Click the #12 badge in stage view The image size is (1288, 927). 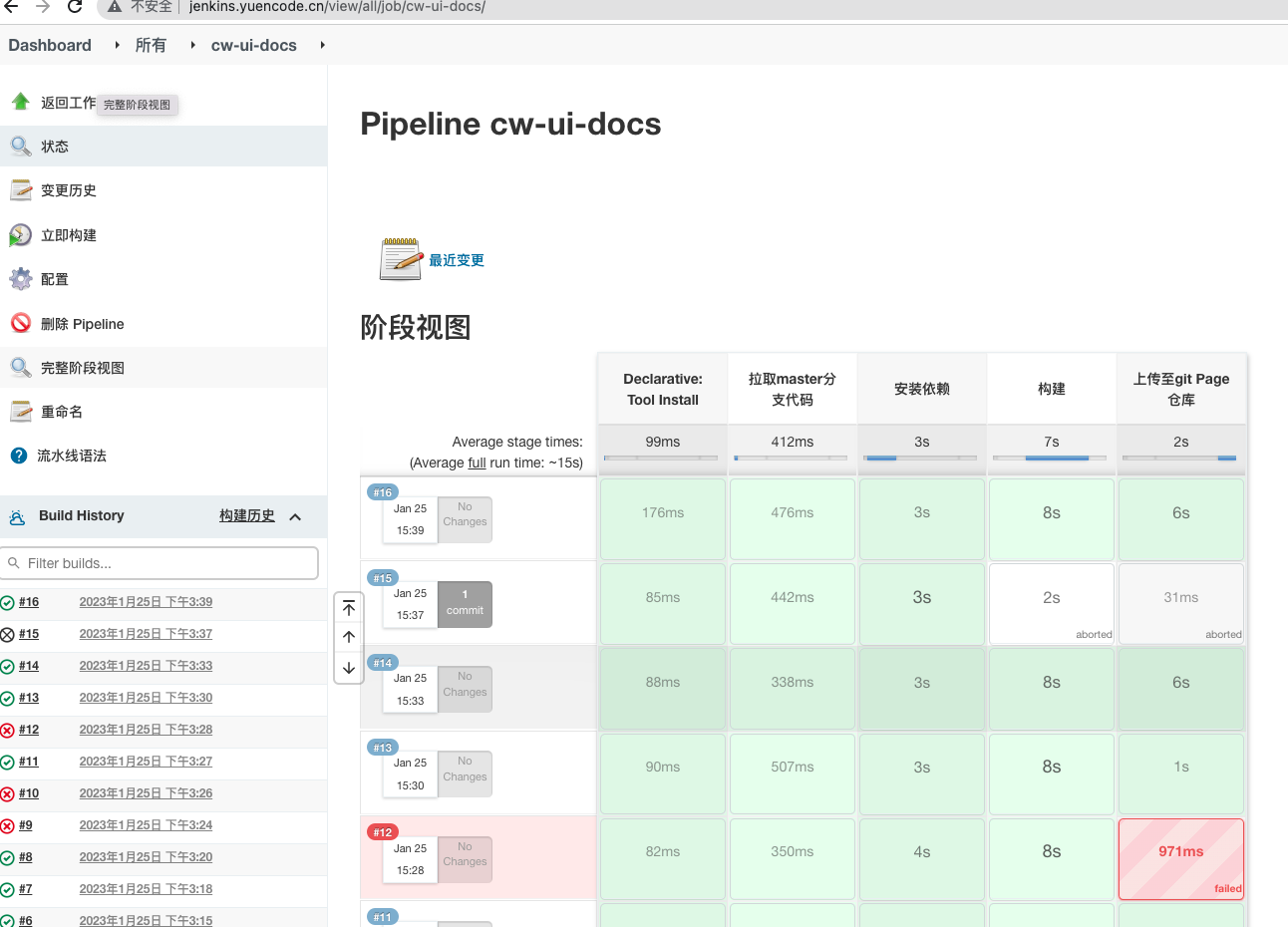[x=383, y=832]
